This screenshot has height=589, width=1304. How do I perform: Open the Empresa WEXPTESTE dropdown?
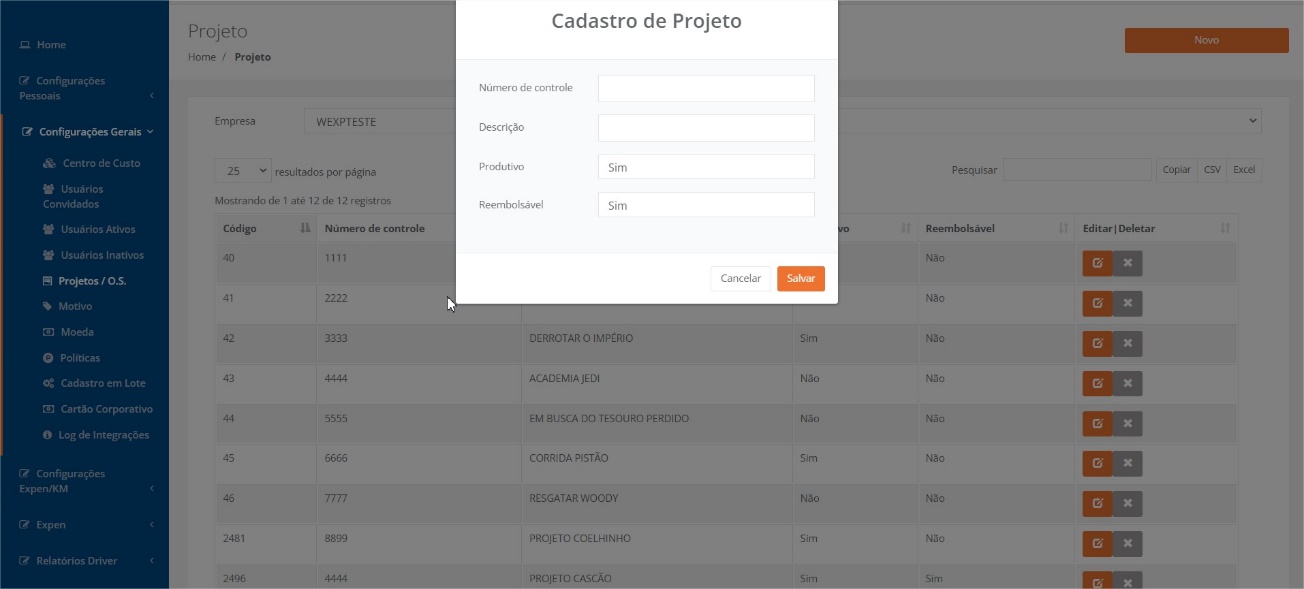782,121
